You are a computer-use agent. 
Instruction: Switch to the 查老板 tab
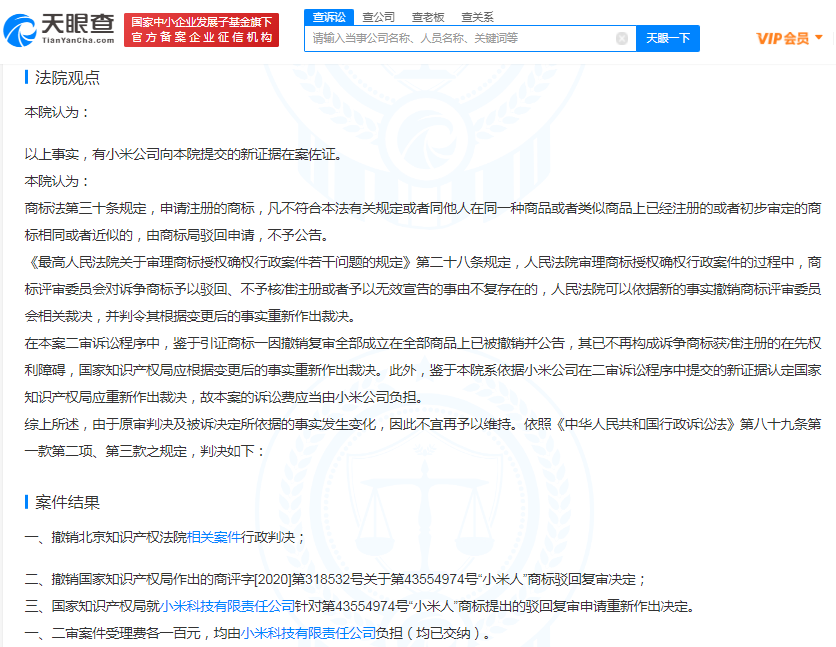428,17
